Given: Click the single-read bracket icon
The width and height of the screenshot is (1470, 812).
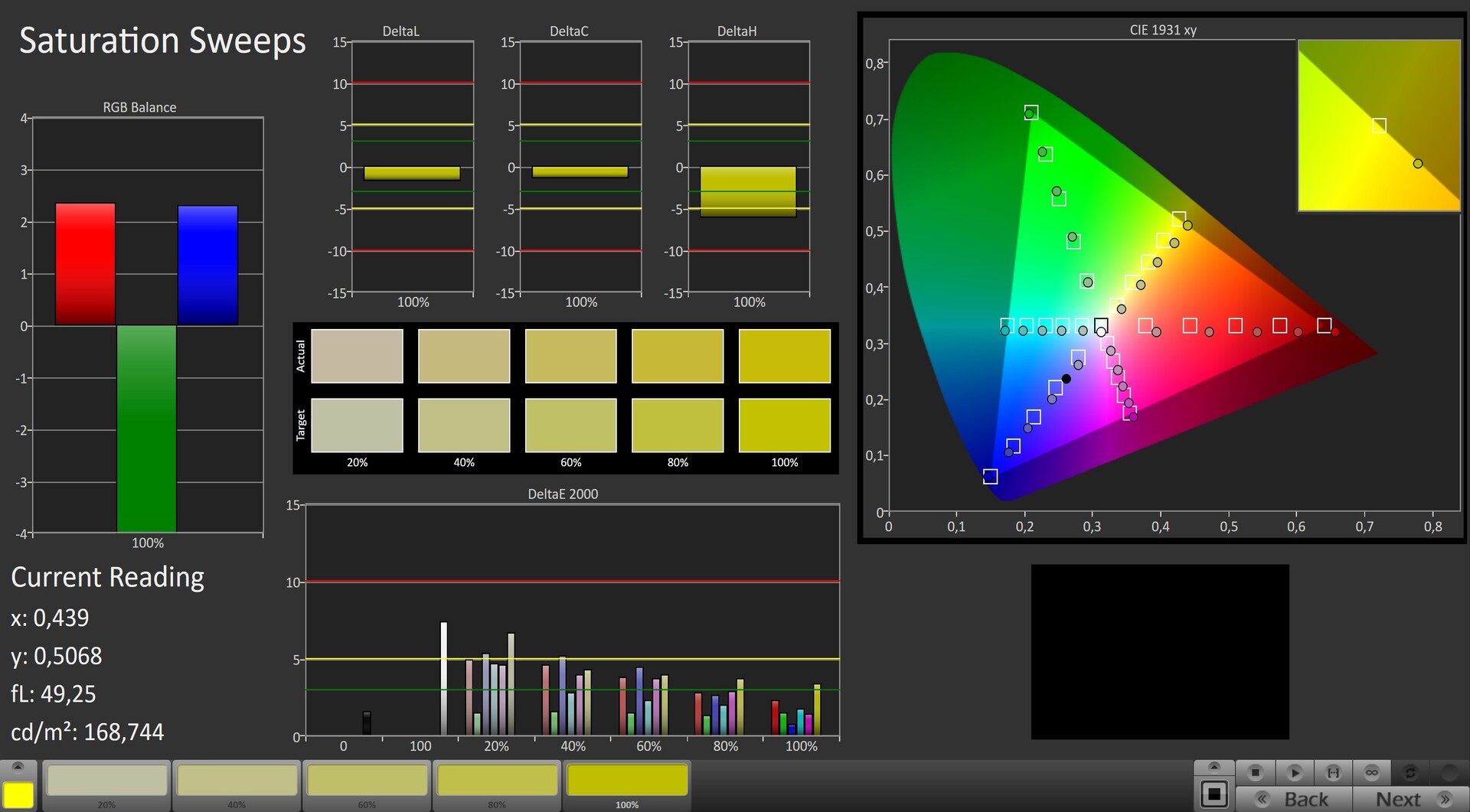Looking at the screenshot, I should (x=1333, y=773).
